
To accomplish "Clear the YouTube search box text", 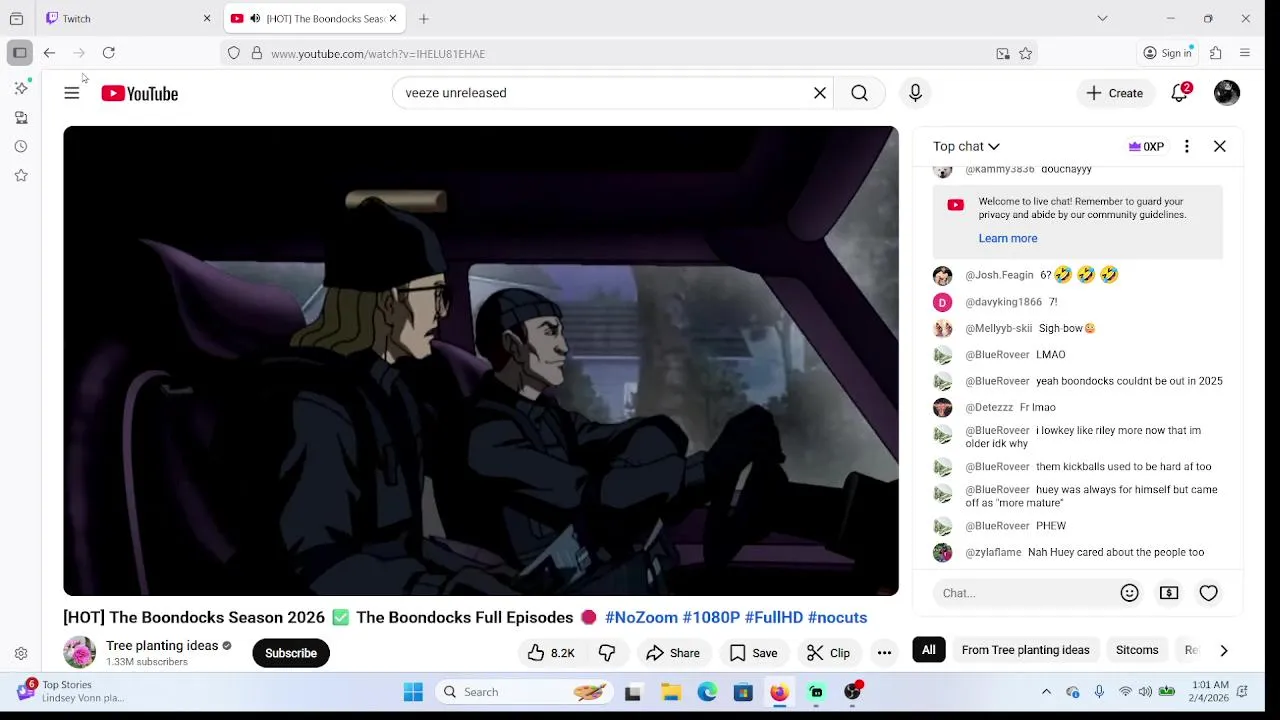I will pos(820,93).
